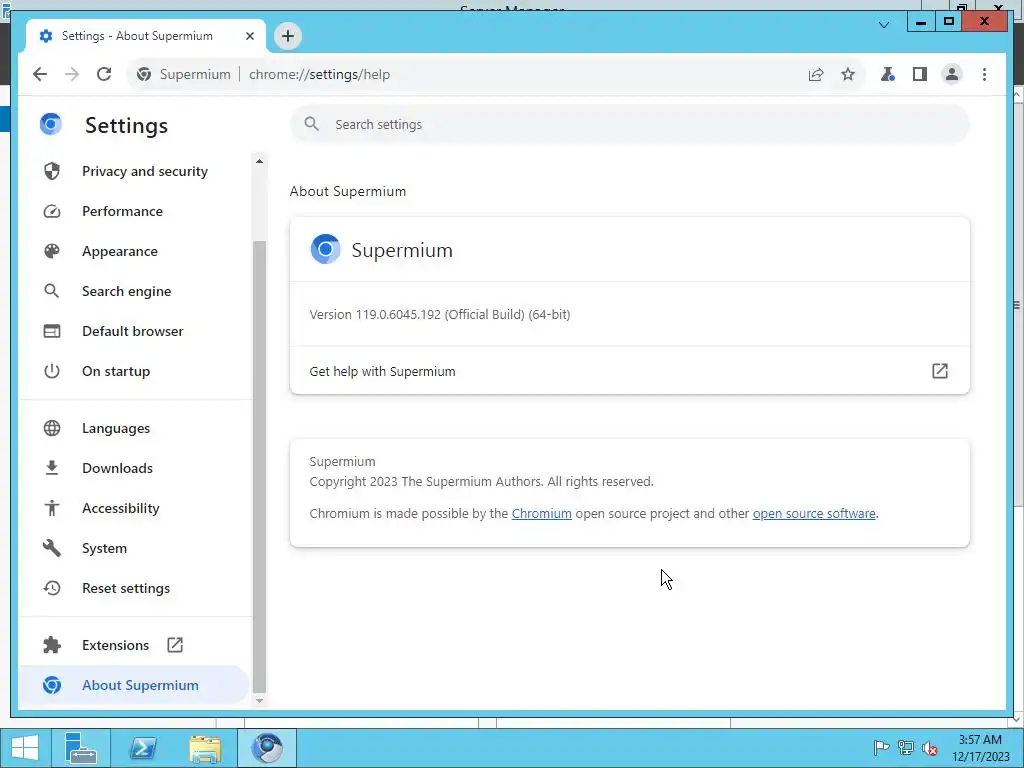Image resolution: width=1024 pixels, height=768 pixels.
Task: Click the Performance gauge icon
Action: coord(52,211)
